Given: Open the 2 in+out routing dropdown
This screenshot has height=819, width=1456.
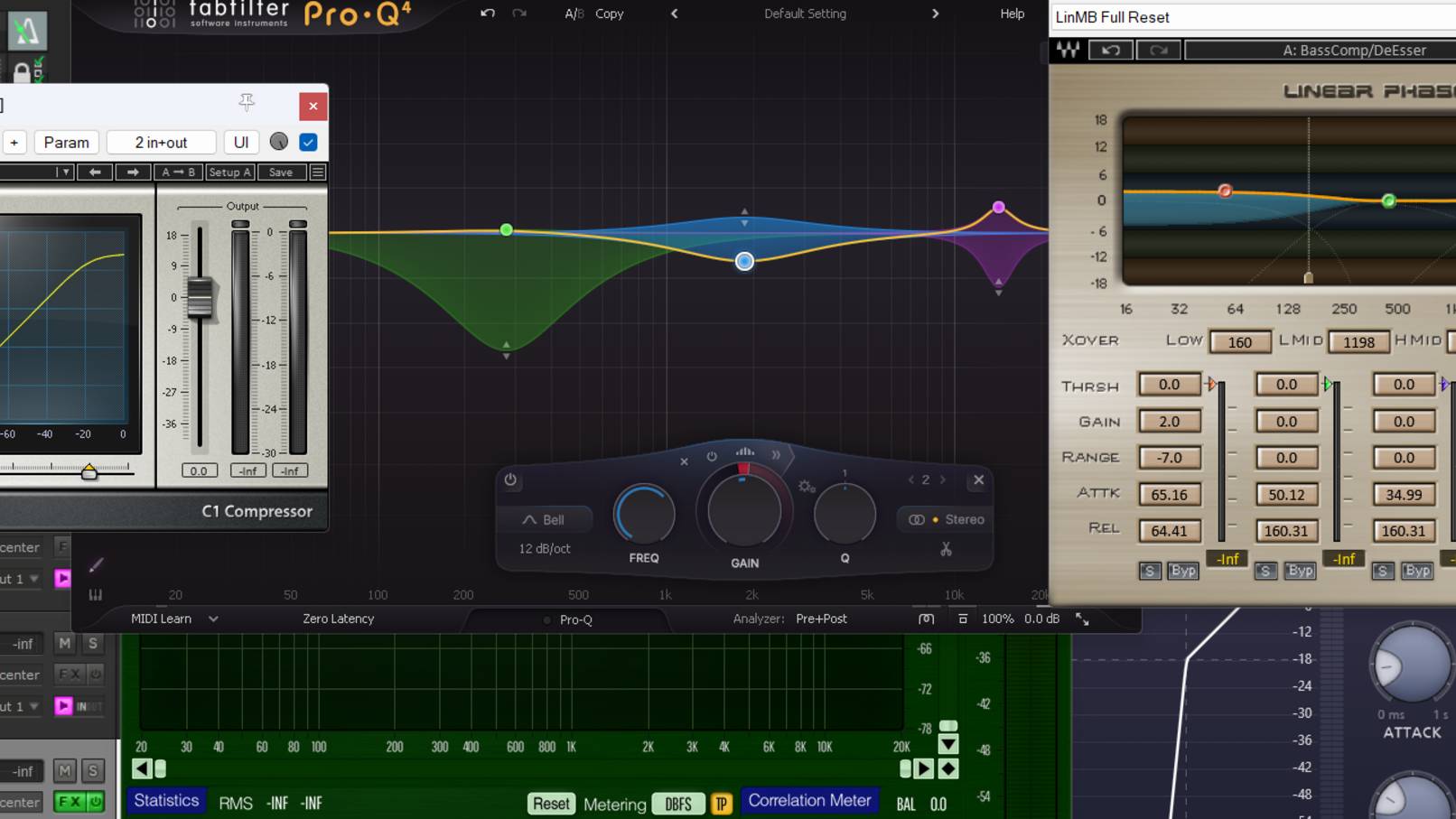Looking at the screenshot, I should (x=161, y=142).
